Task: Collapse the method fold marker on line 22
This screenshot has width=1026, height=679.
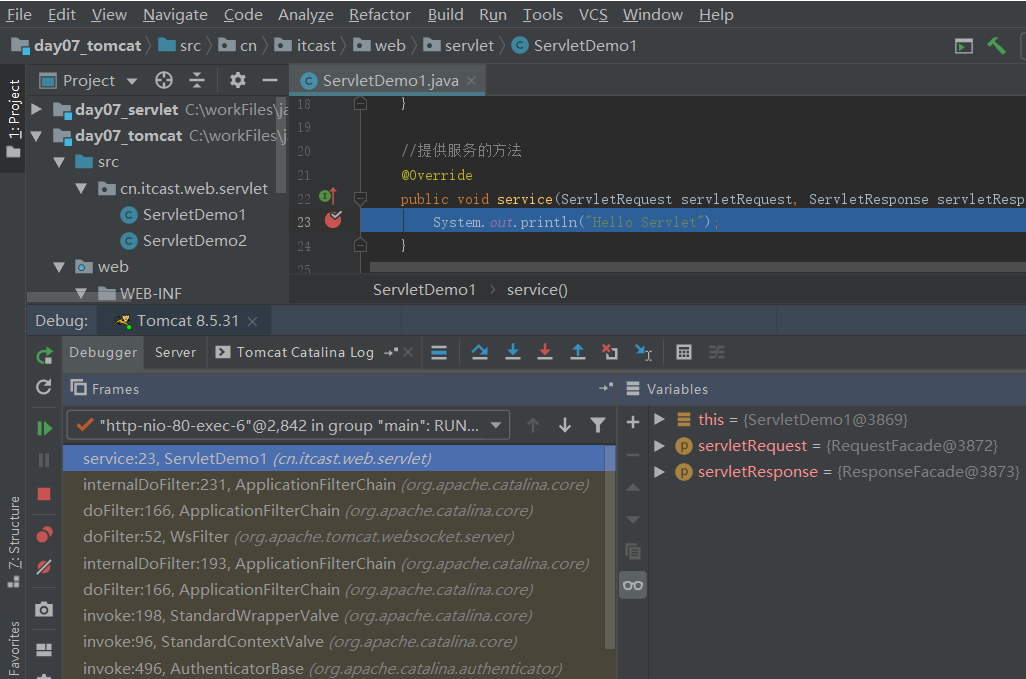Action: [x=360, y=197]
